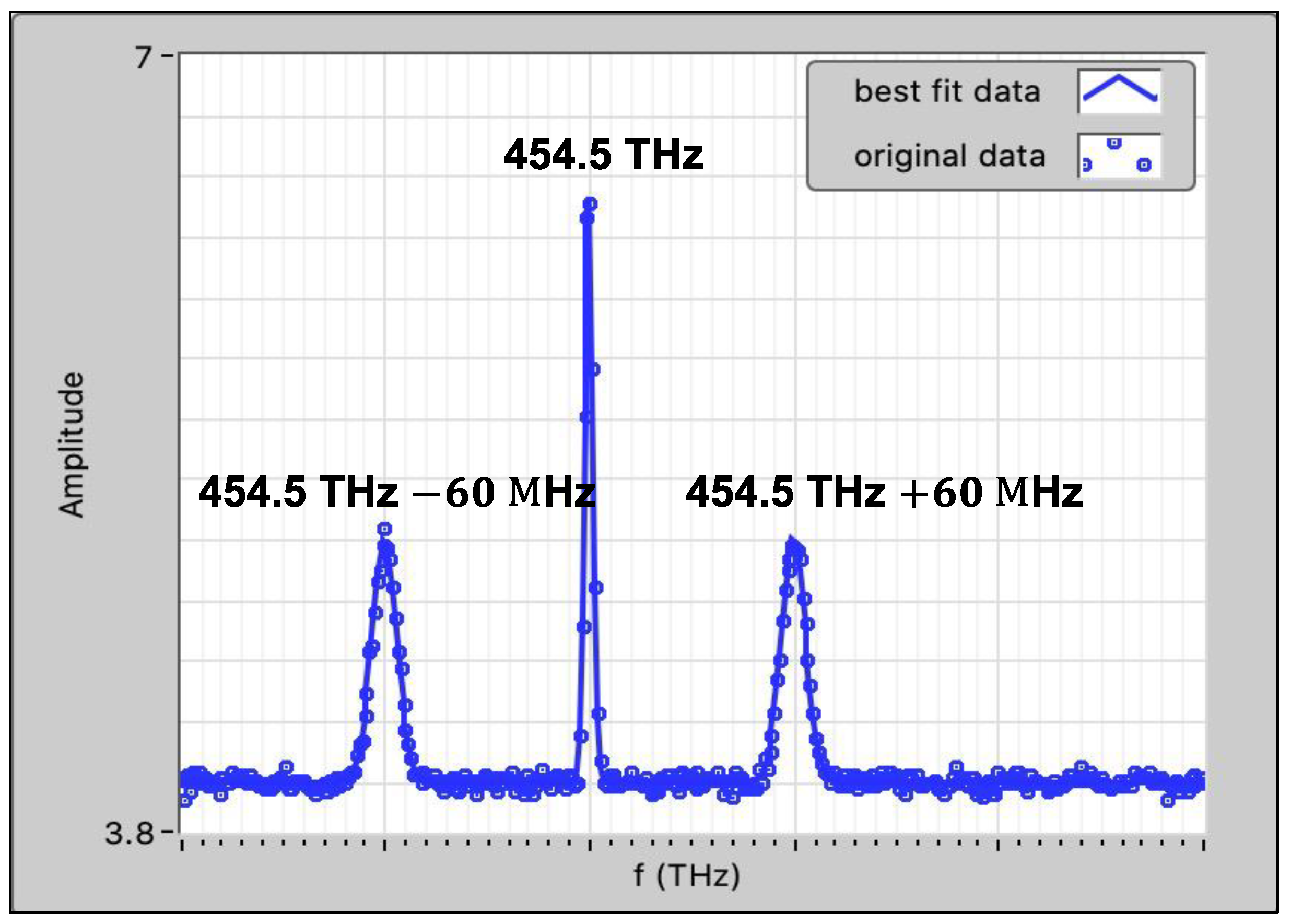Viewport: 1291px width, 924px height.
Task: Click the '454.5 THz +60 MHz' annotation
Action: tap(884, 492)
